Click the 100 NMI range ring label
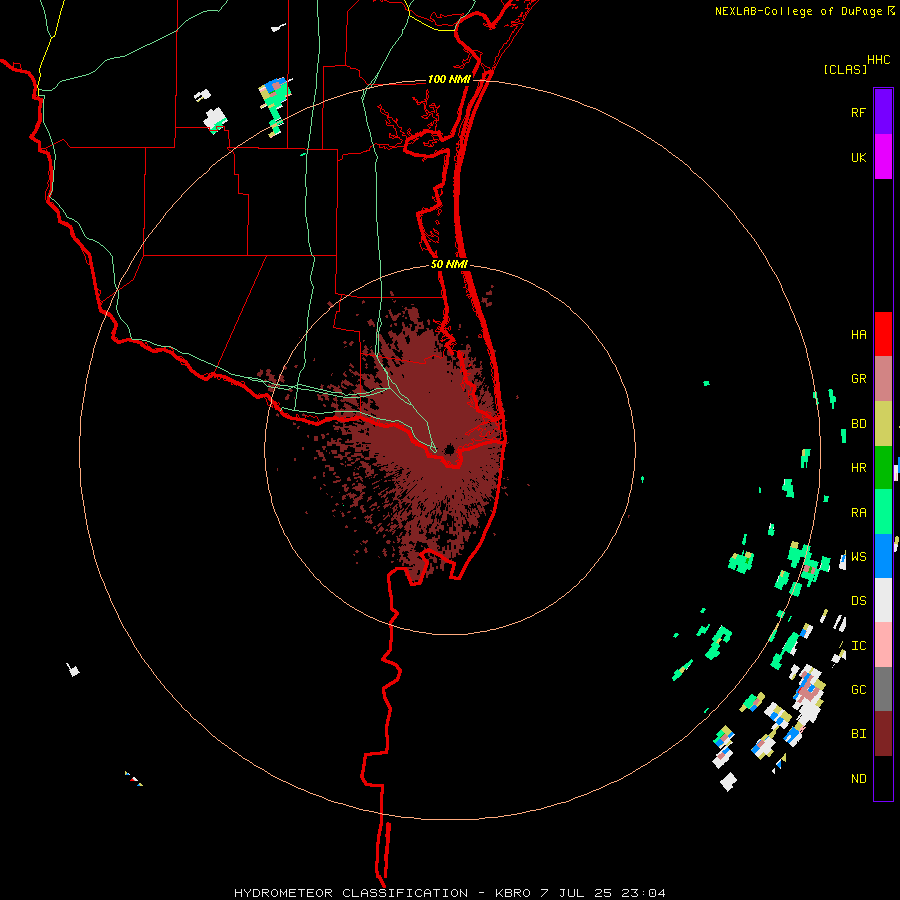This screenshot has height=900, width=900. (x=449, y=79)
